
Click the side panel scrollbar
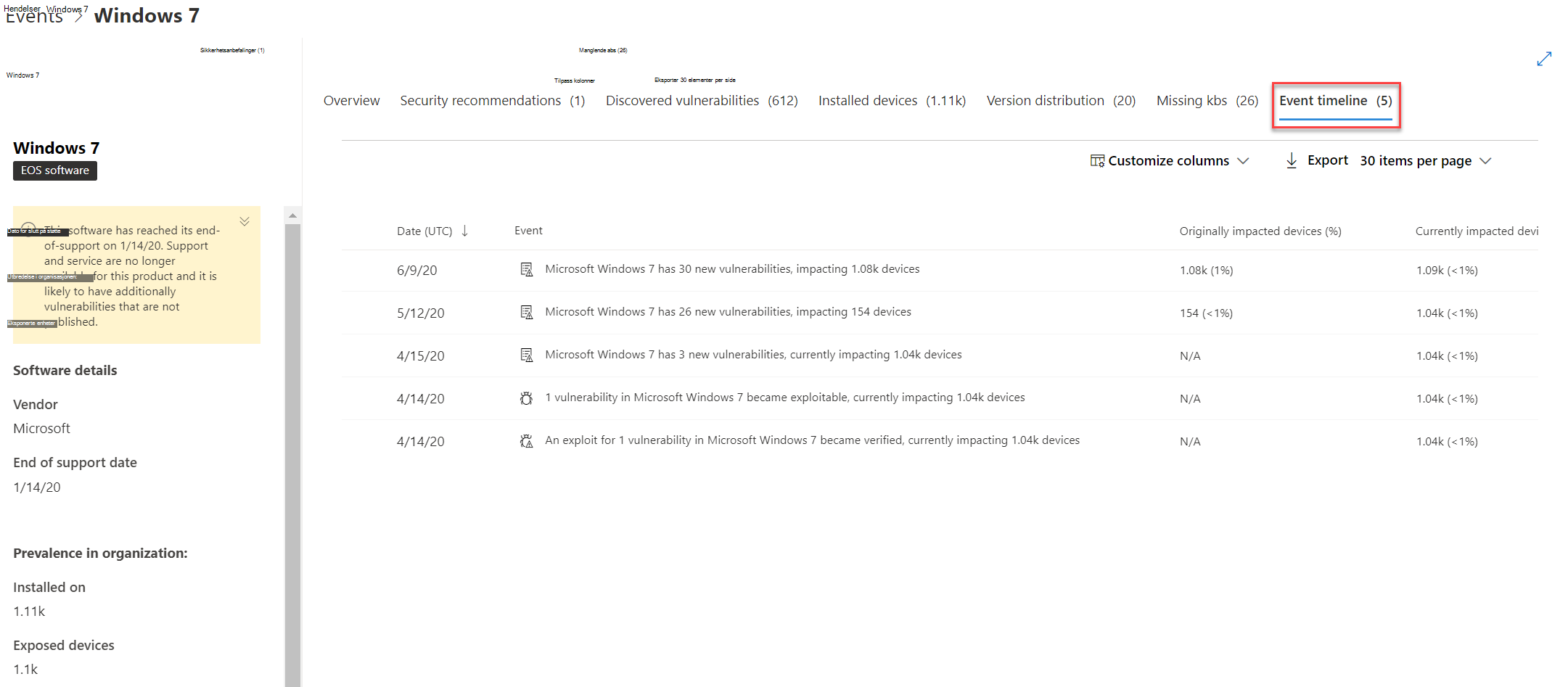292,455
